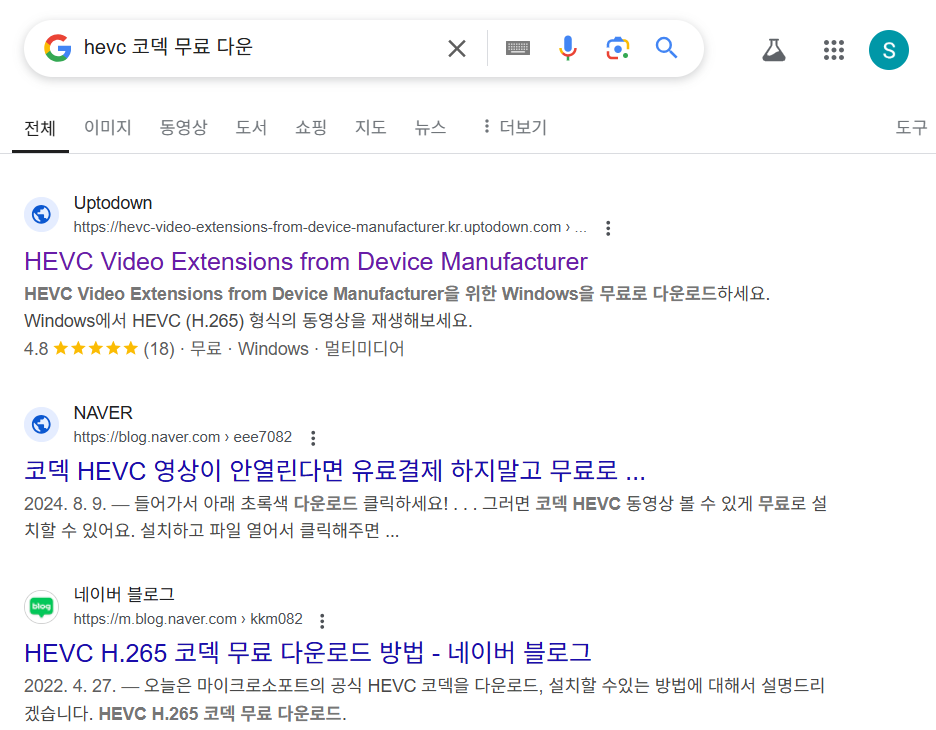Image resolution: width=936 pixels, height=730 pixels.
Task: Open the 코덱 HEVC 영상이 안열린다면 link
Action: point(335,471)
